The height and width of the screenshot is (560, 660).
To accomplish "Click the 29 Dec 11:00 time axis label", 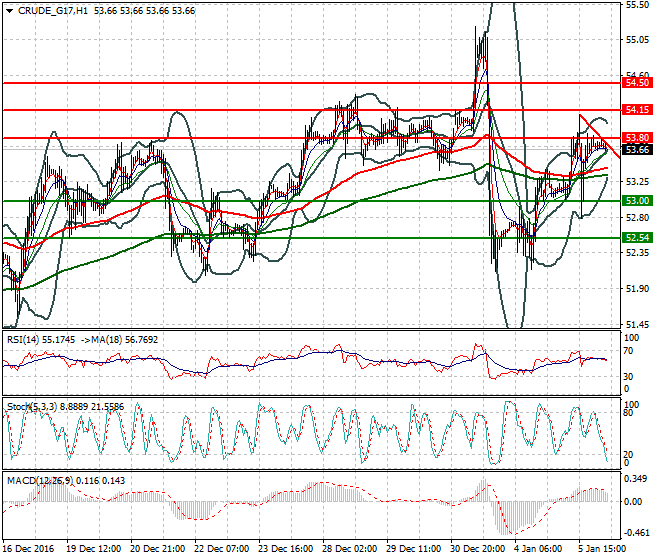I will pyautogui.click(x=413, y=549).
